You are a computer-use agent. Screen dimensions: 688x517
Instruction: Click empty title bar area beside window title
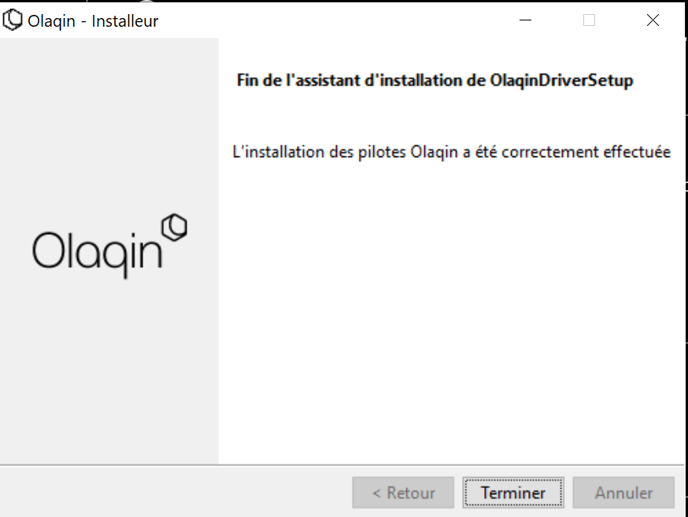[333, 20]
